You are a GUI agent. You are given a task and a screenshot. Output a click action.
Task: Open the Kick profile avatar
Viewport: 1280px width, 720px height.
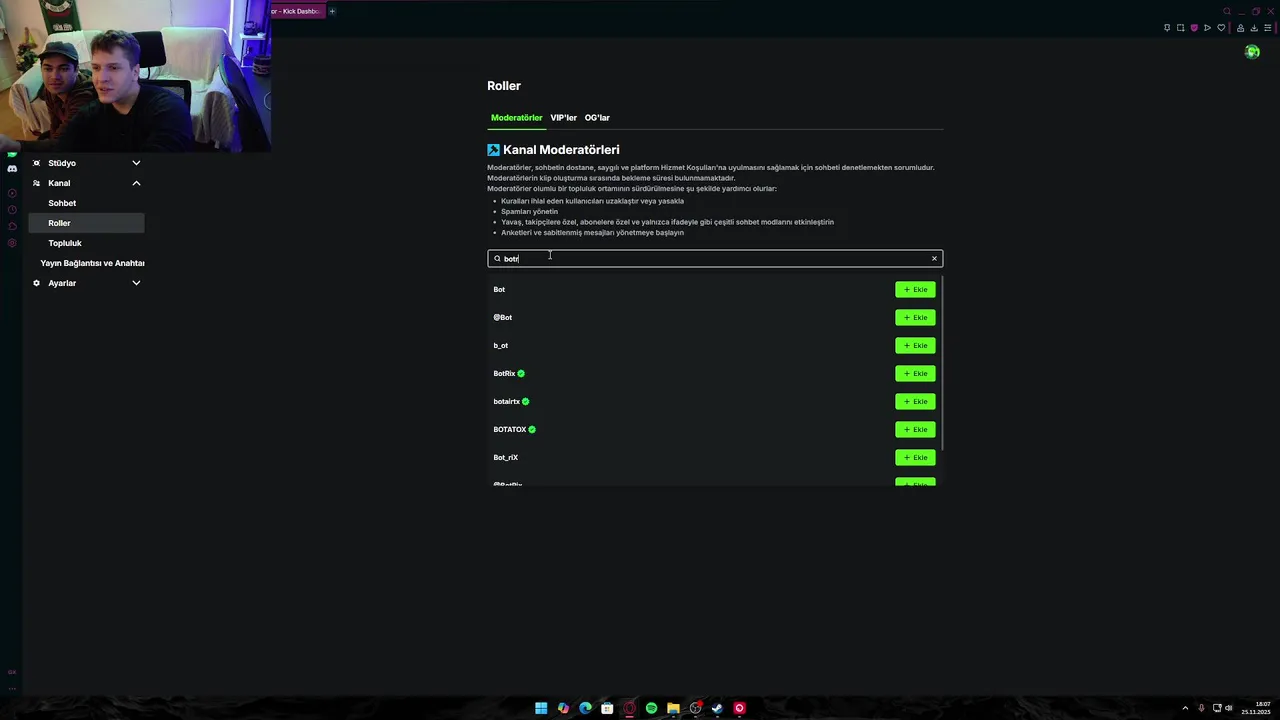[x=1252, y=52]
